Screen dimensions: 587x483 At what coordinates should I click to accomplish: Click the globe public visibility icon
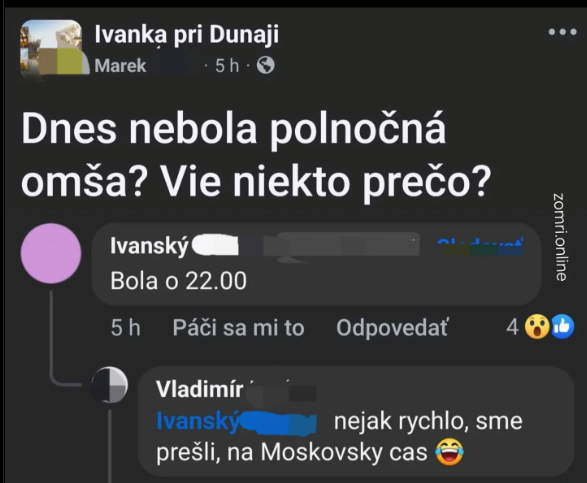265,65
